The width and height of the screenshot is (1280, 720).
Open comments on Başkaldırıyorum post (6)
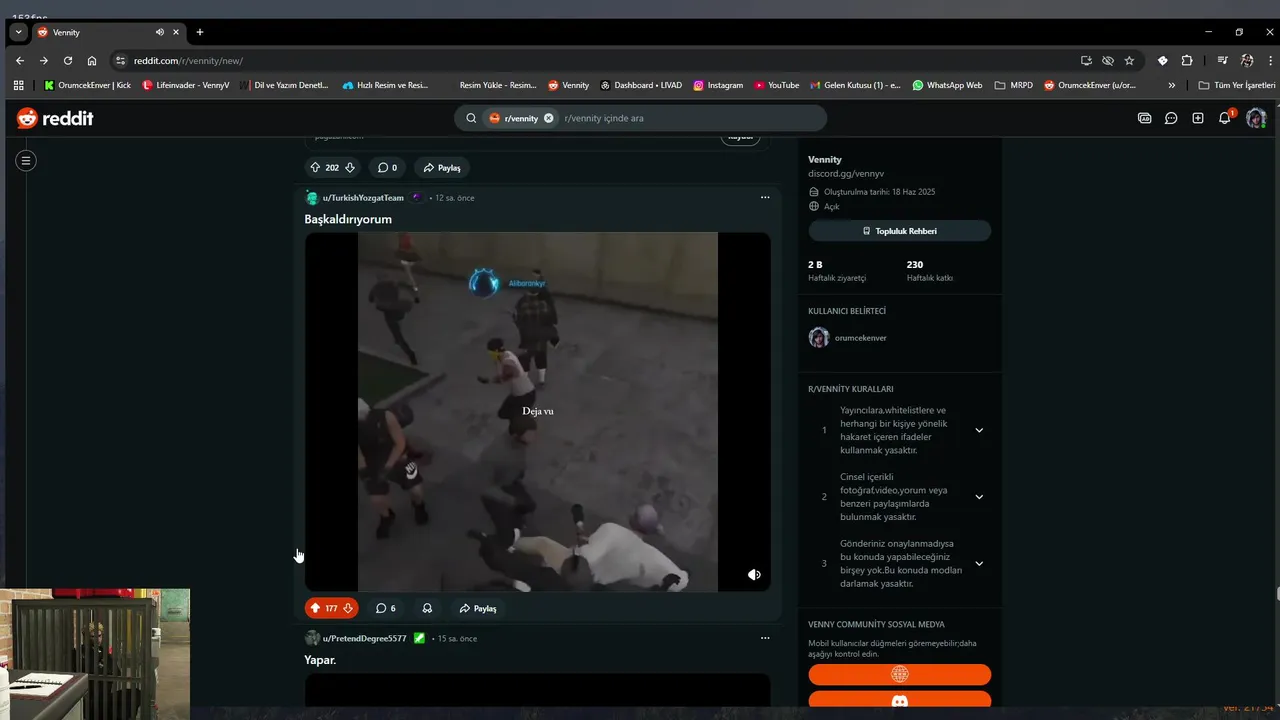386,608
